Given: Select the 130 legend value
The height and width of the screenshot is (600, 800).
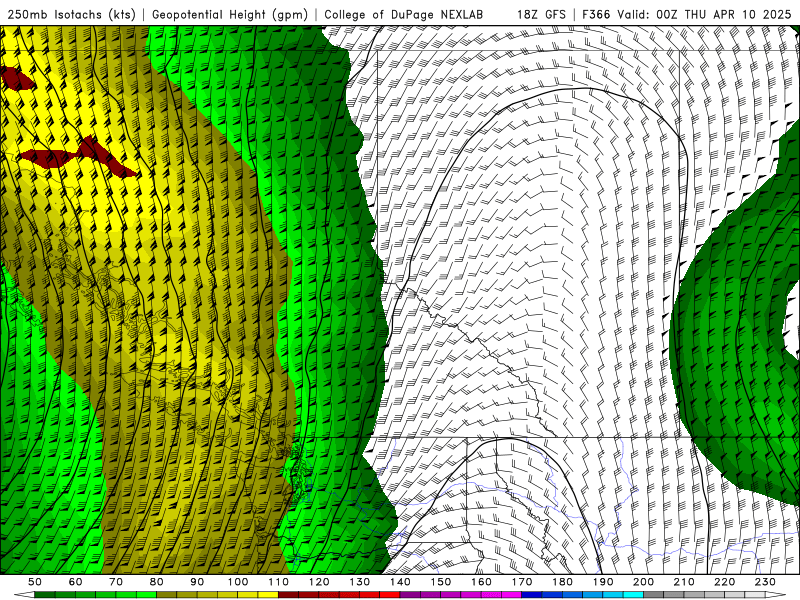Looking at the screenshot, I should (360, 582).
